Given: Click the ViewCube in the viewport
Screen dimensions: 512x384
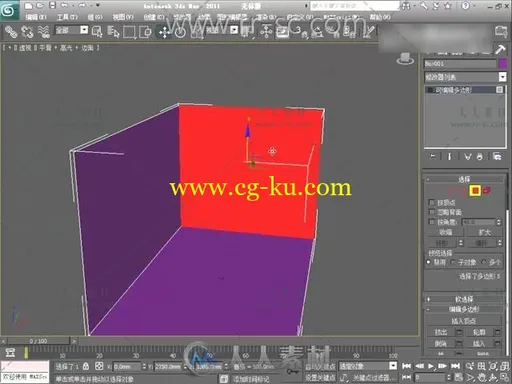Looking at the screenshot, I should 405,59.
